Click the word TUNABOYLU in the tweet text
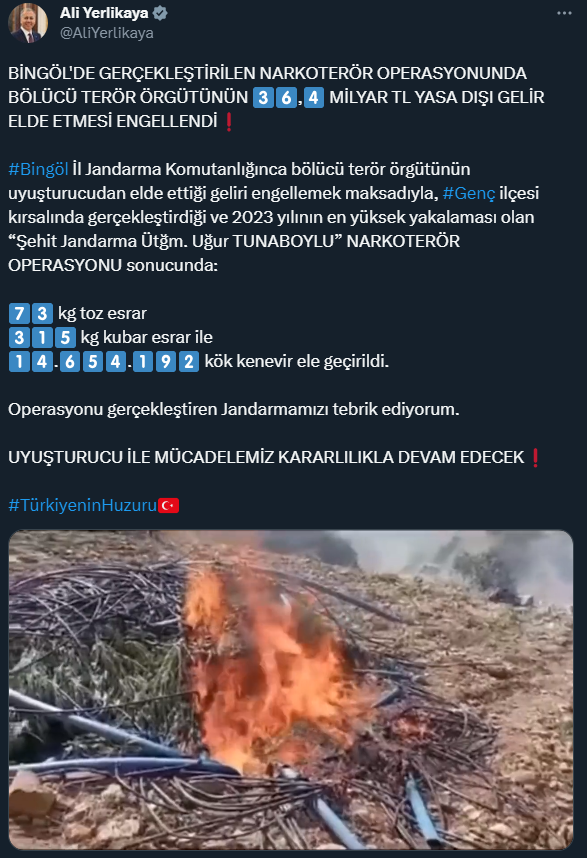The image size is (587, 858). (x=283, y=241)
